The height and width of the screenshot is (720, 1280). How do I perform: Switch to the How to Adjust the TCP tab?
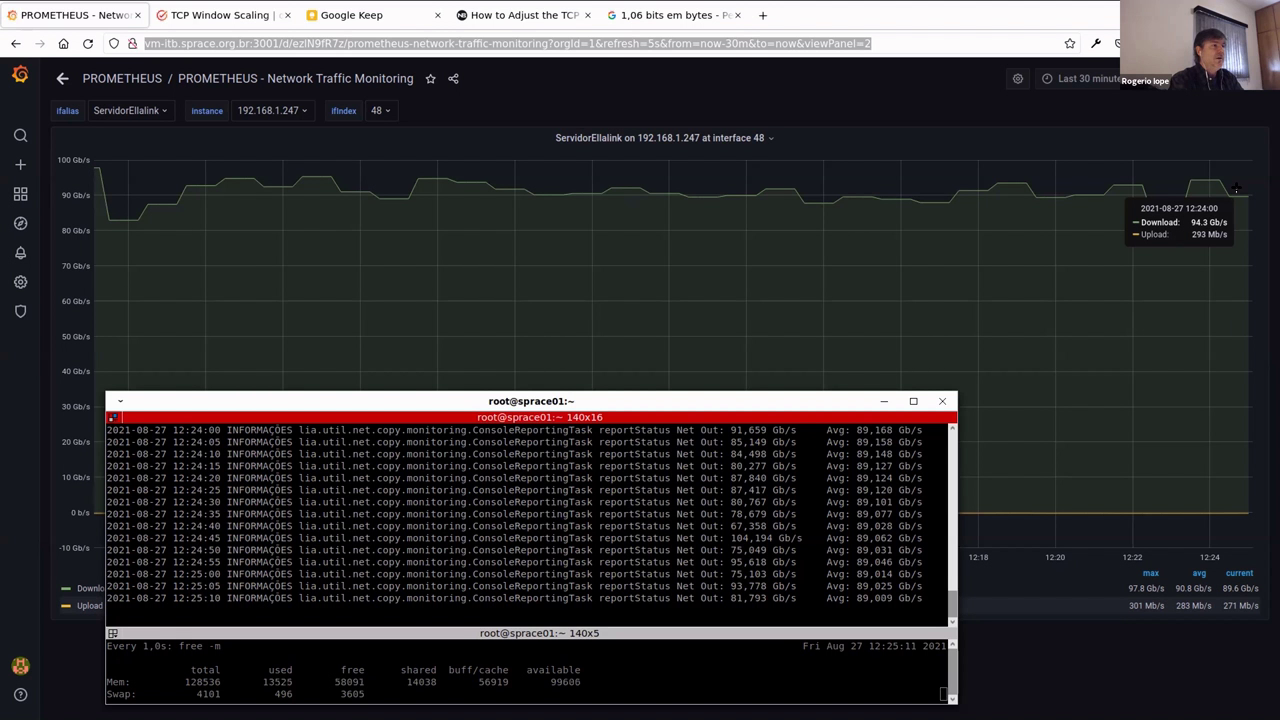(524, 15)
